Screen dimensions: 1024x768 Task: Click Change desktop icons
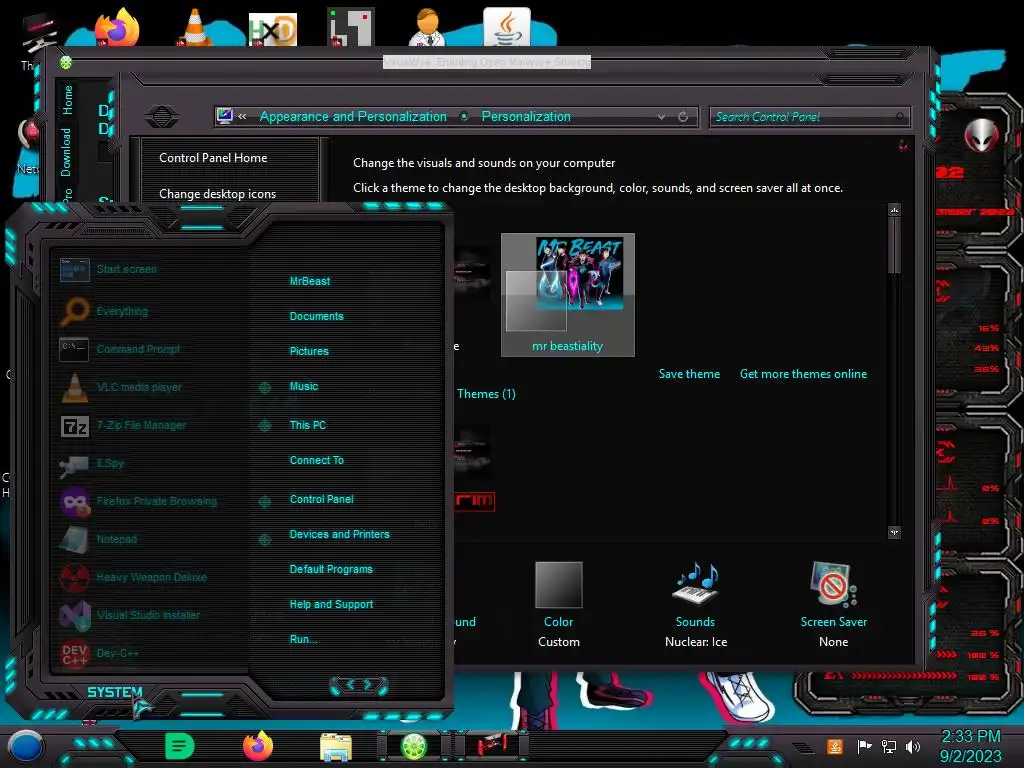click(217, 194)
